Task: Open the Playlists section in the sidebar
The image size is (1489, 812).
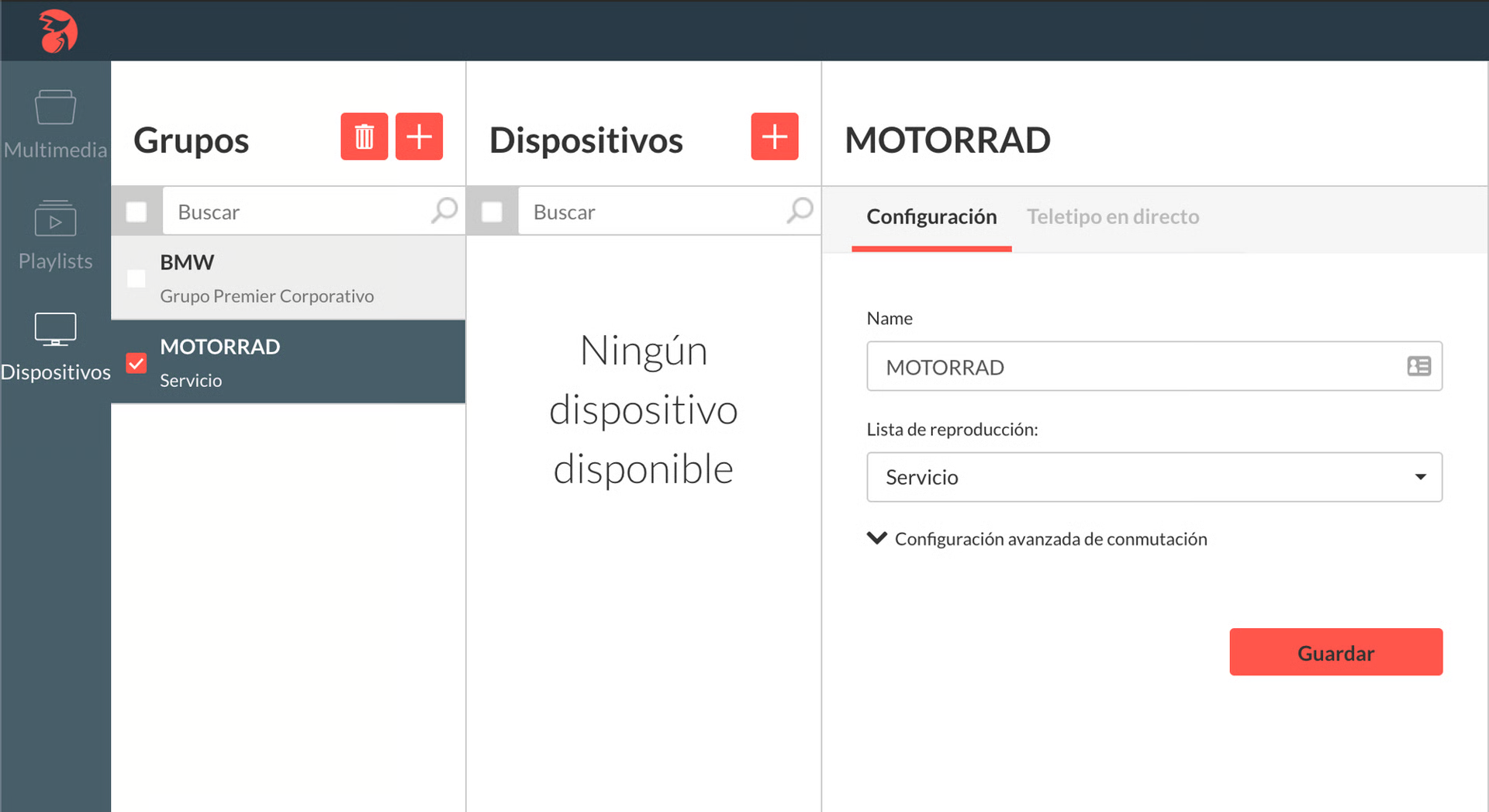Action: (x=55, y=233)
